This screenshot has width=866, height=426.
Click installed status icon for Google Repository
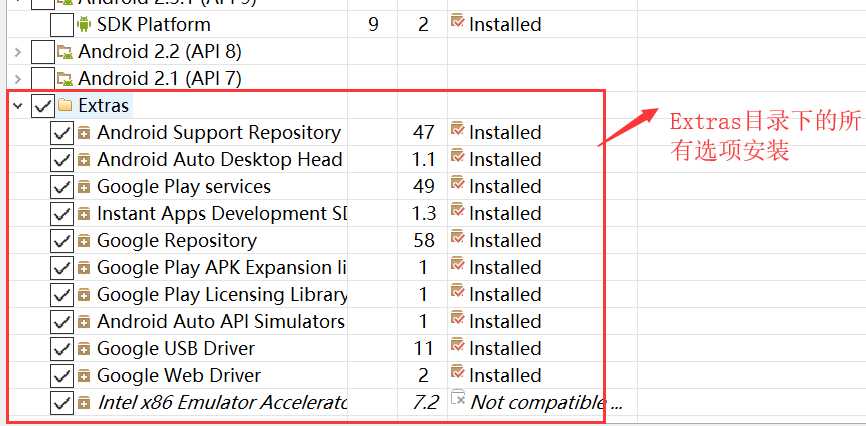point(457,238)
